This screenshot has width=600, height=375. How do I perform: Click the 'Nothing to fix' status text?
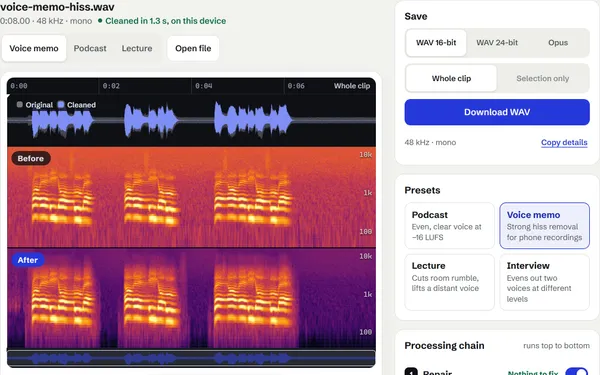point(533,372)
